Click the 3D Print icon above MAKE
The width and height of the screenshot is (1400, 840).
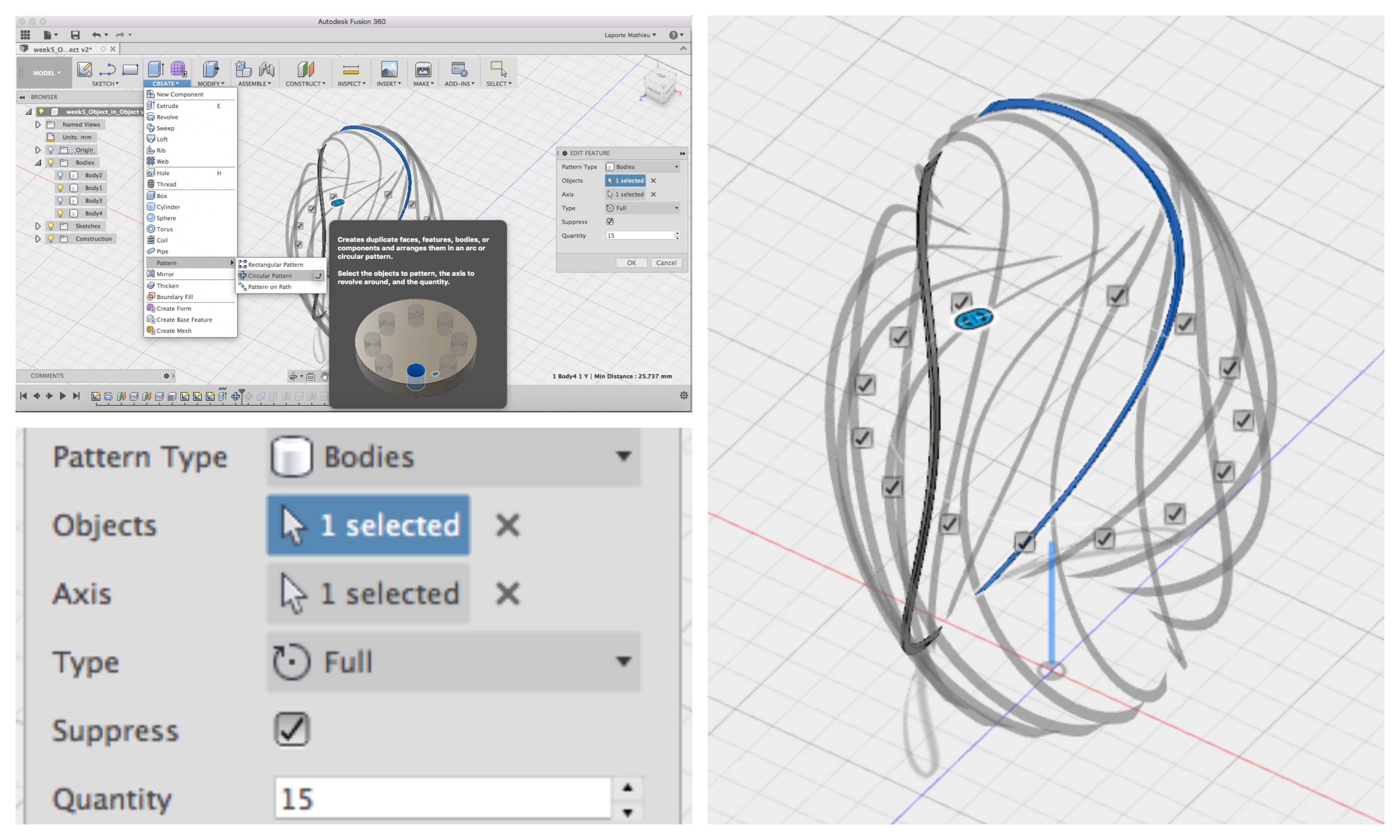coord(423,69)
